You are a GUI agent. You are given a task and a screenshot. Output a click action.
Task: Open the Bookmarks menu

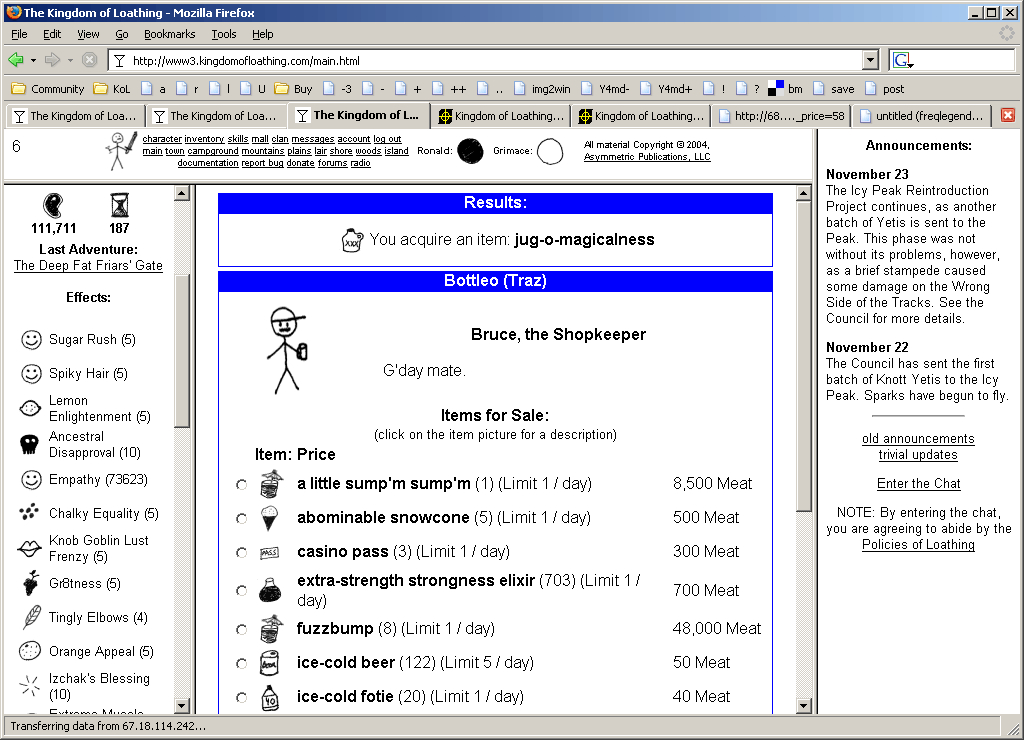[169, 34]
